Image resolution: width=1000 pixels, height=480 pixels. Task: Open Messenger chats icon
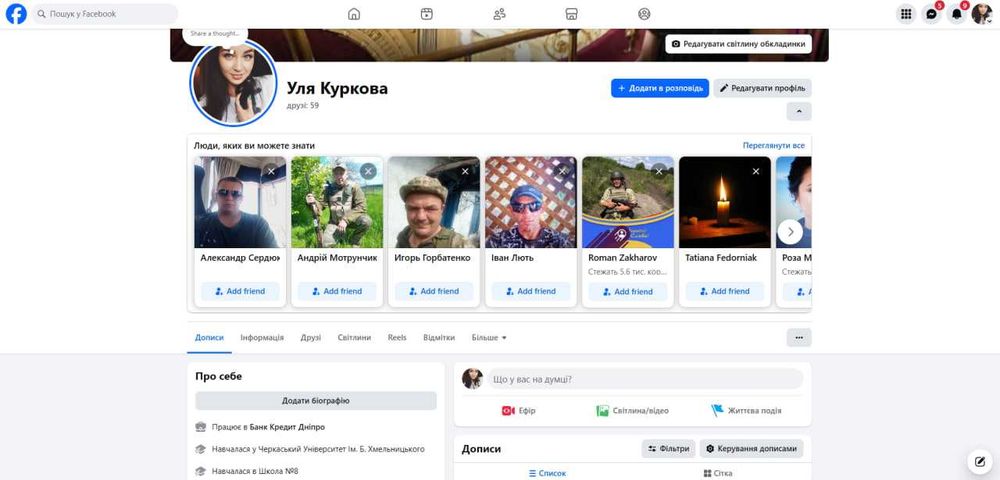click(932, 14)
